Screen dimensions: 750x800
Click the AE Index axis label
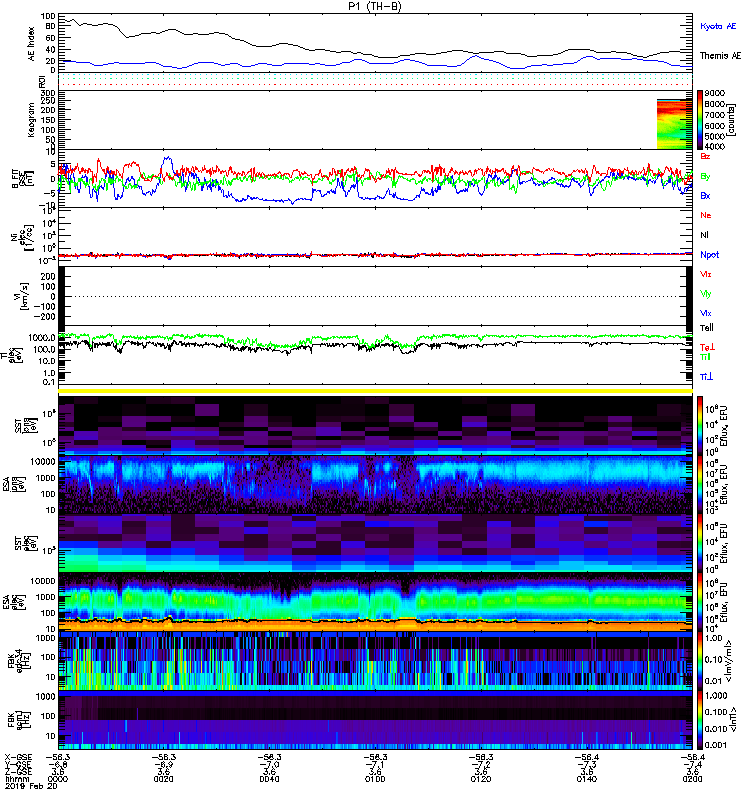(x=32, y=43)
